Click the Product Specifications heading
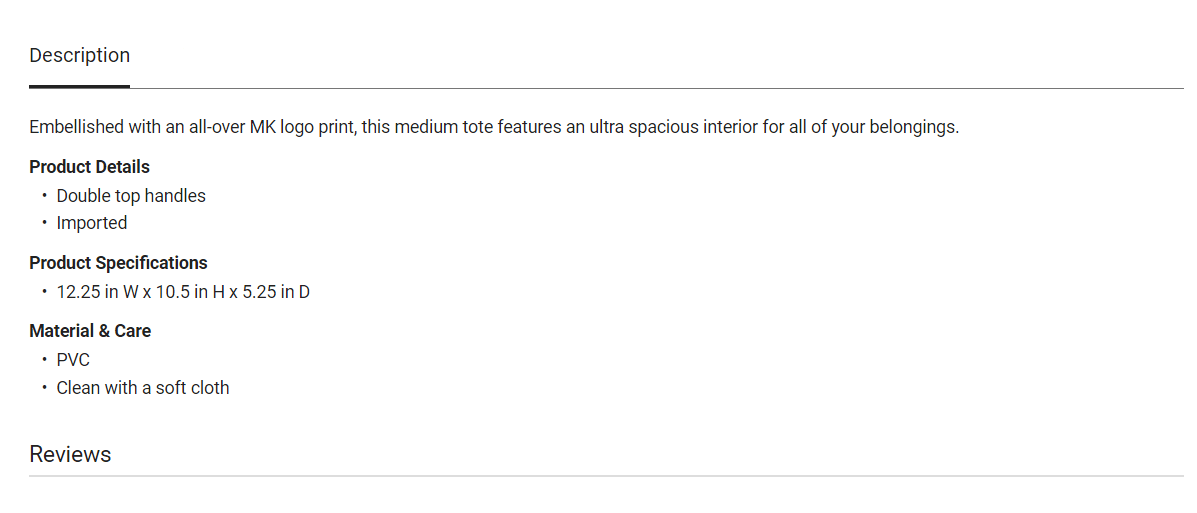Image resolution: width=1197 pixels, height=513 pixels. coord(118,263)
